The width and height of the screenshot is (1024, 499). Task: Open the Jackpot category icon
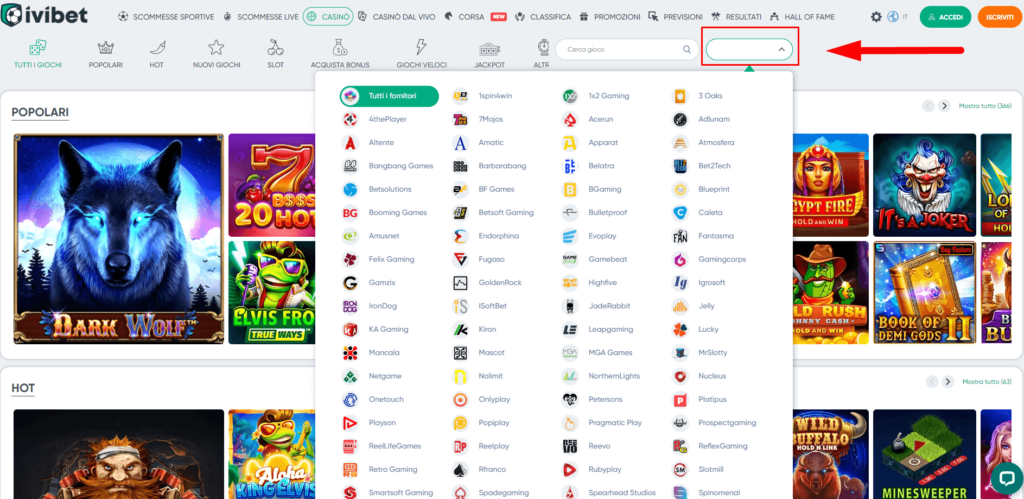489,53
